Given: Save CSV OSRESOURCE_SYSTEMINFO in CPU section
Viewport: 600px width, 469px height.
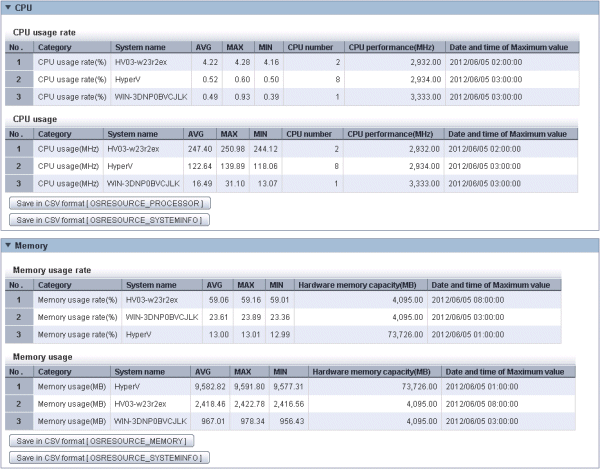Looking at the screenshot, I should (109, 220).
